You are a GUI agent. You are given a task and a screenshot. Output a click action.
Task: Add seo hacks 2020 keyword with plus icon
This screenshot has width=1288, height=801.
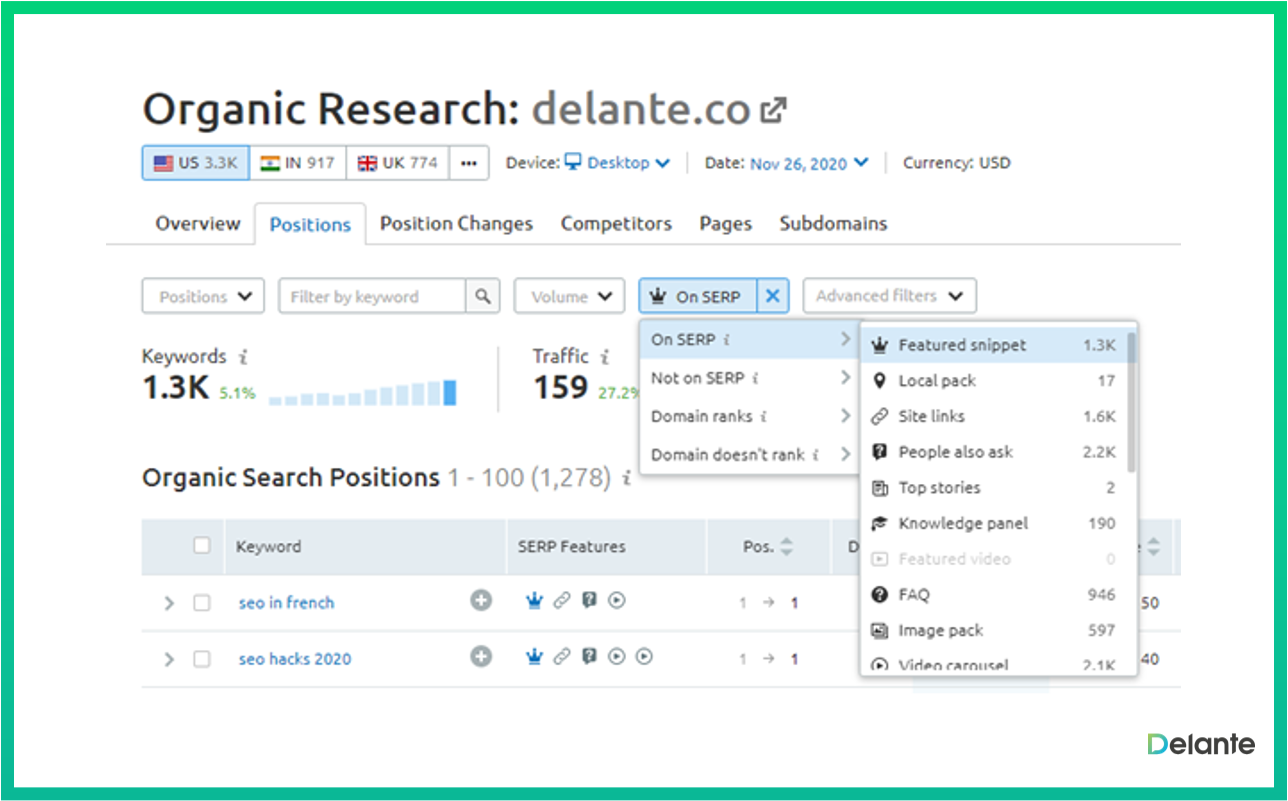point(481,657)
